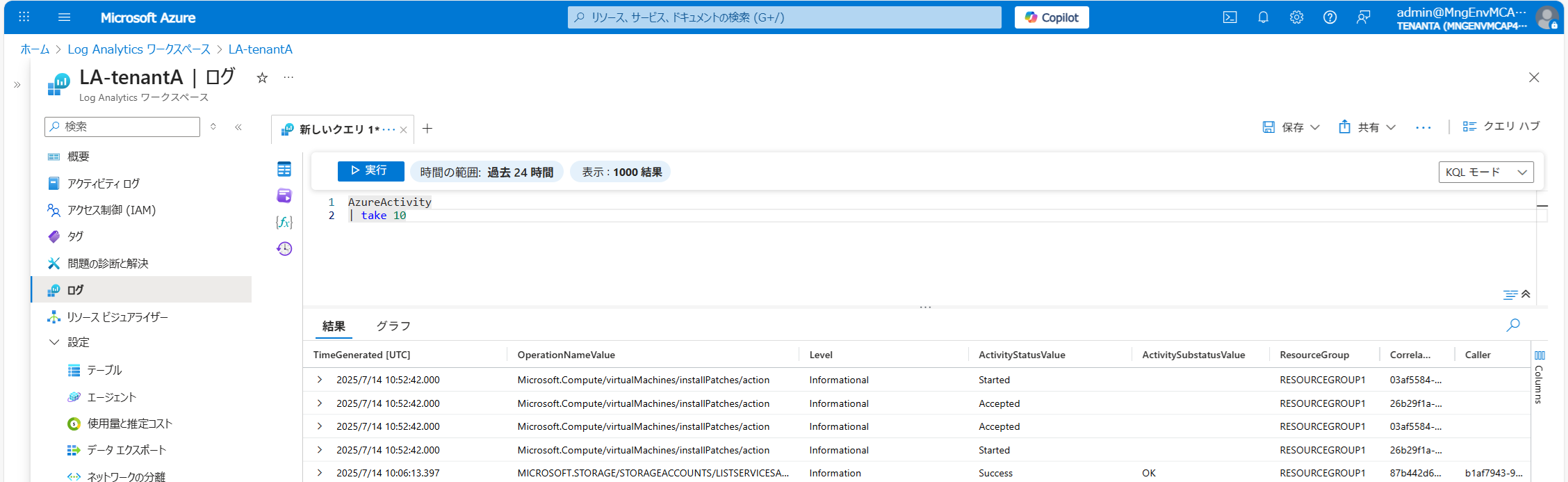
Task: Expand the 10:06:13.397 result row
Action: [x=320, y=473]
